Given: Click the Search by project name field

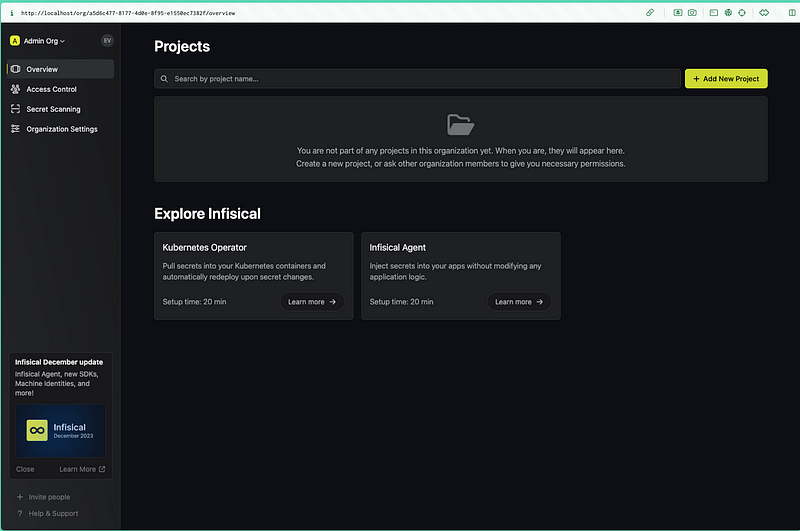Looking at the screenshot, I should pos(418,78).
